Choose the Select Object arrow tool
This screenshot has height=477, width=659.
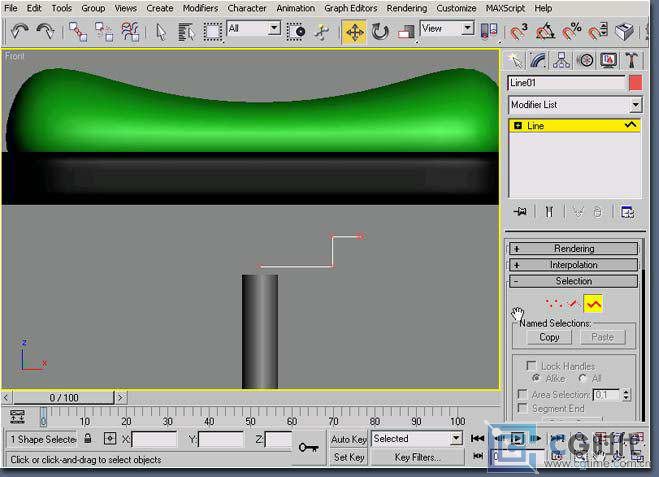click(x=161, y=32)
